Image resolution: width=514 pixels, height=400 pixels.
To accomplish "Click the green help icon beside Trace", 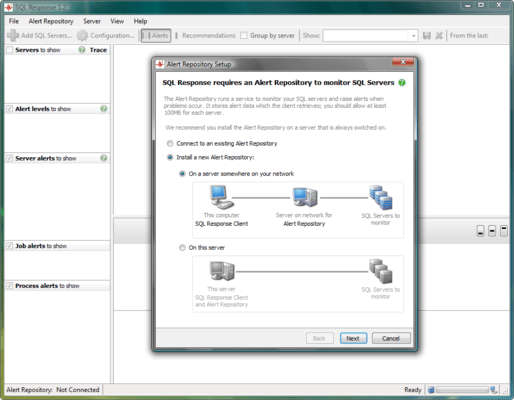I will [82, 50].
